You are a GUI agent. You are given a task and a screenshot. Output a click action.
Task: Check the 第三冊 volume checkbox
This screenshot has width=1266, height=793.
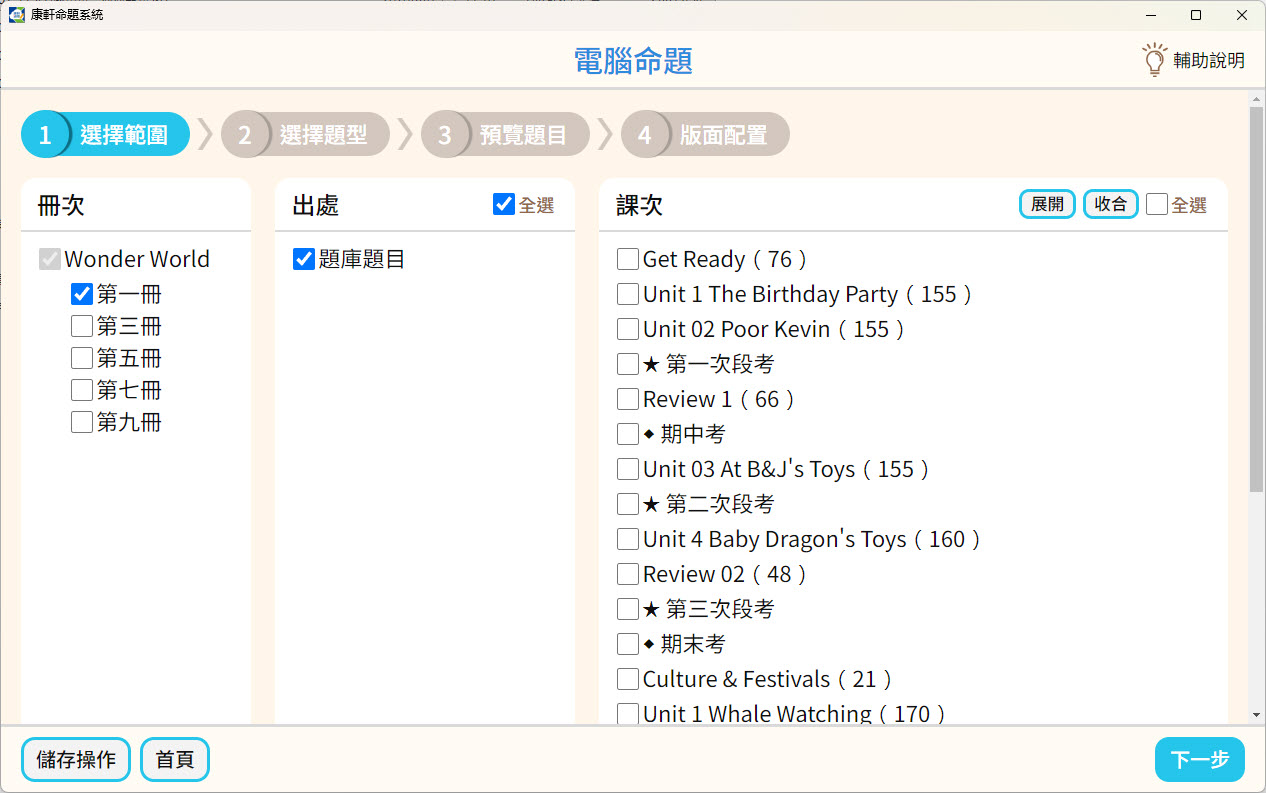click(x=82, y=327)
